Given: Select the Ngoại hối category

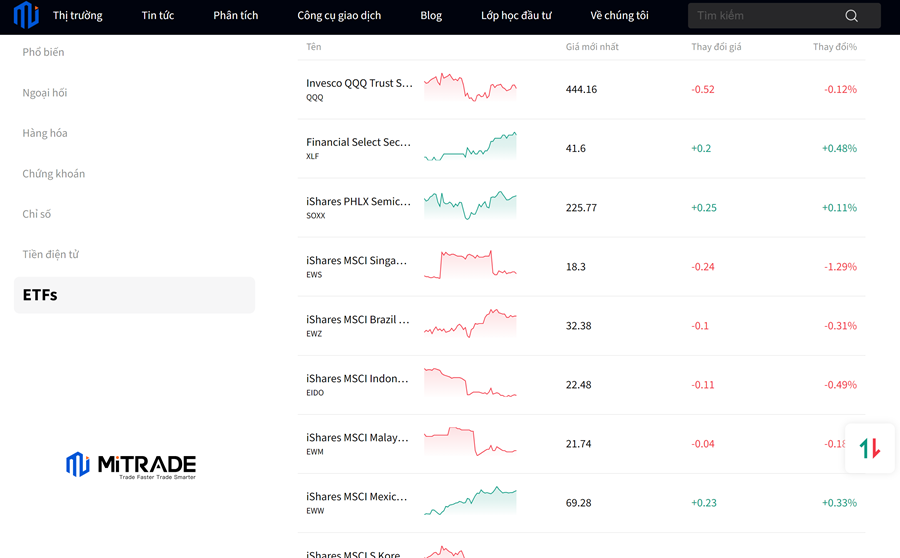Looking at the screenshot, I should pyautogui.click(x=45, y=93).
